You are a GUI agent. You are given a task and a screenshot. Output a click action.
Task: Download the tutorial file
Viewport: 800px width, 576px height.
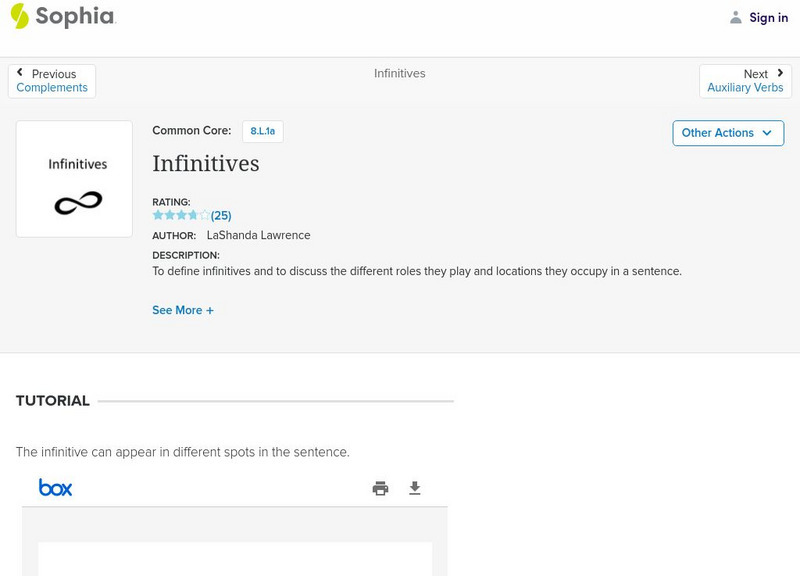[415, 488]
